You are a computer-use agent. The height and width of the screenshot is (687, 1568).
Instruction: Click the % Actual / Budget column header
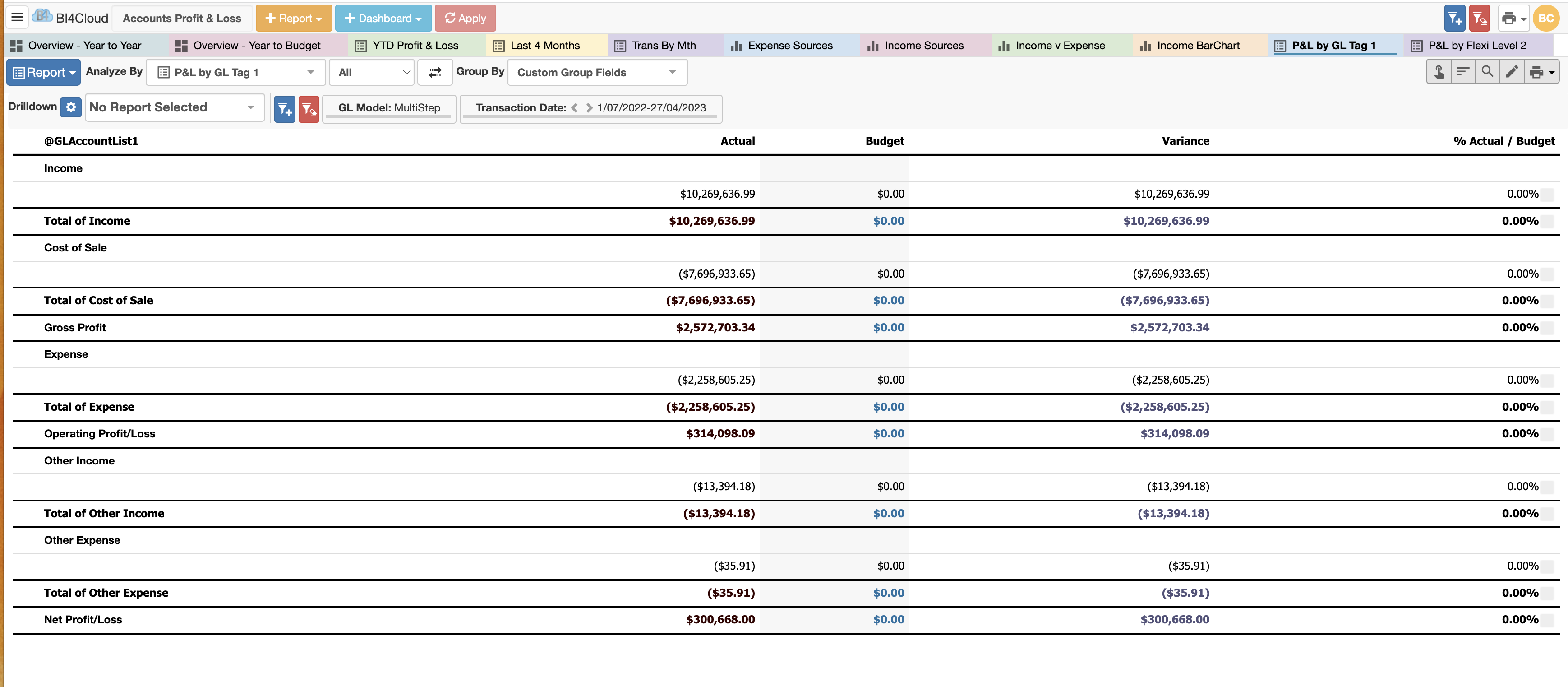point(1503,141)
